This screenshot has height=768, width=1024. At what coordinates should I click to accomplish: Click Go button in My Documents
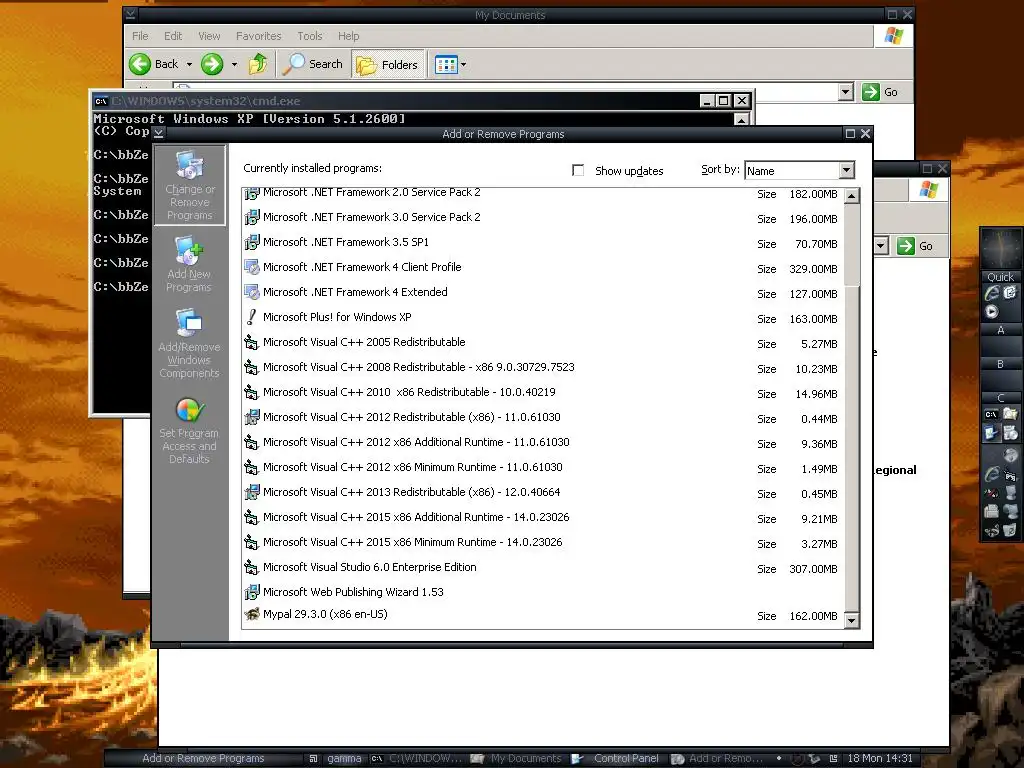[880, 92]
